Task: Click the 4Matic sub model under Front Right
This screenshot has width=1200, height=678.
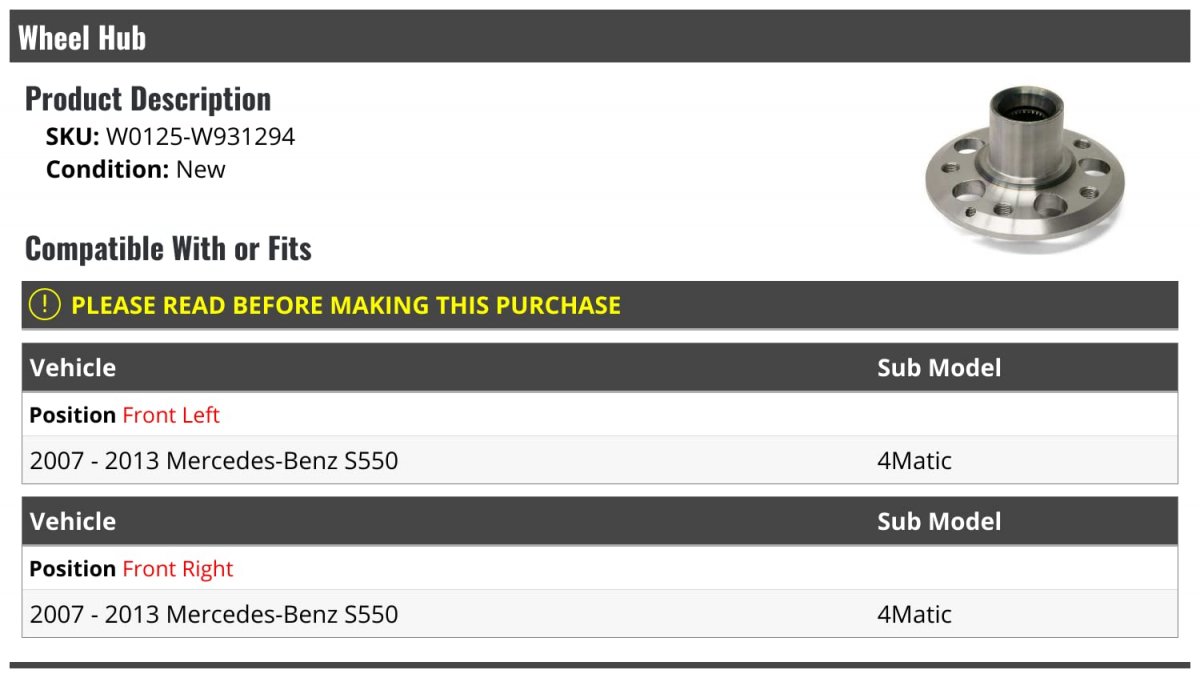Action: pos(914,614)
